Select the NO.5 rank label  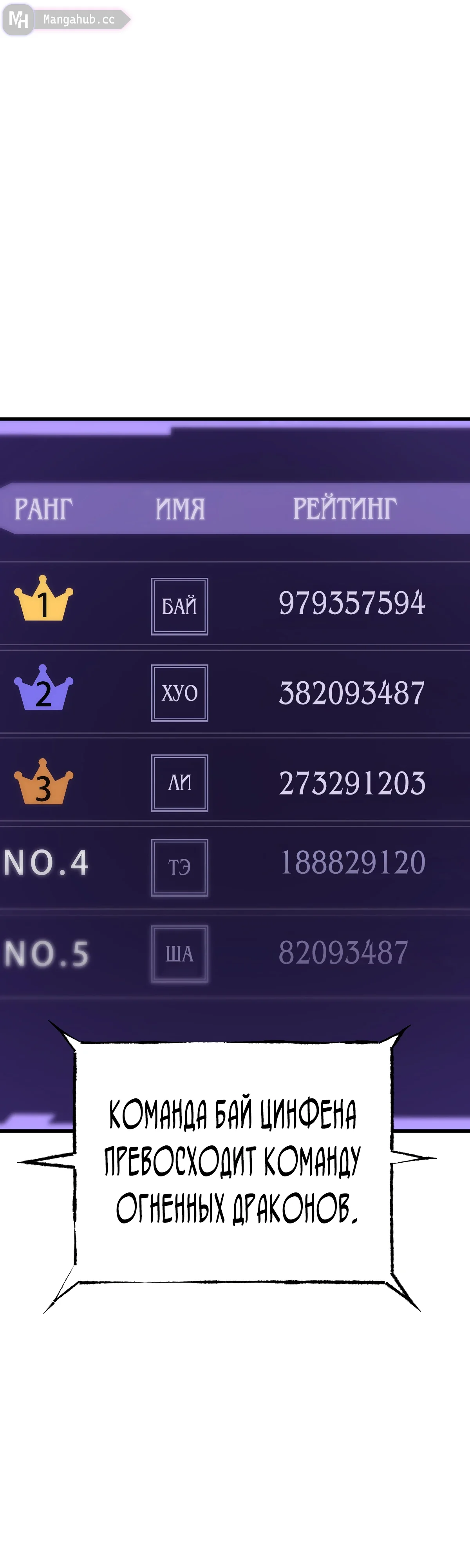[x=46, y=953]
